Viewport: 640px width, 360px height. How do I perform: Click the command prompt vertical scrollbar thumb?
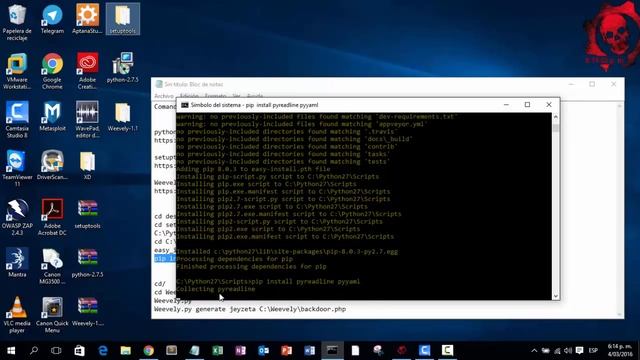tap(556, 128)
